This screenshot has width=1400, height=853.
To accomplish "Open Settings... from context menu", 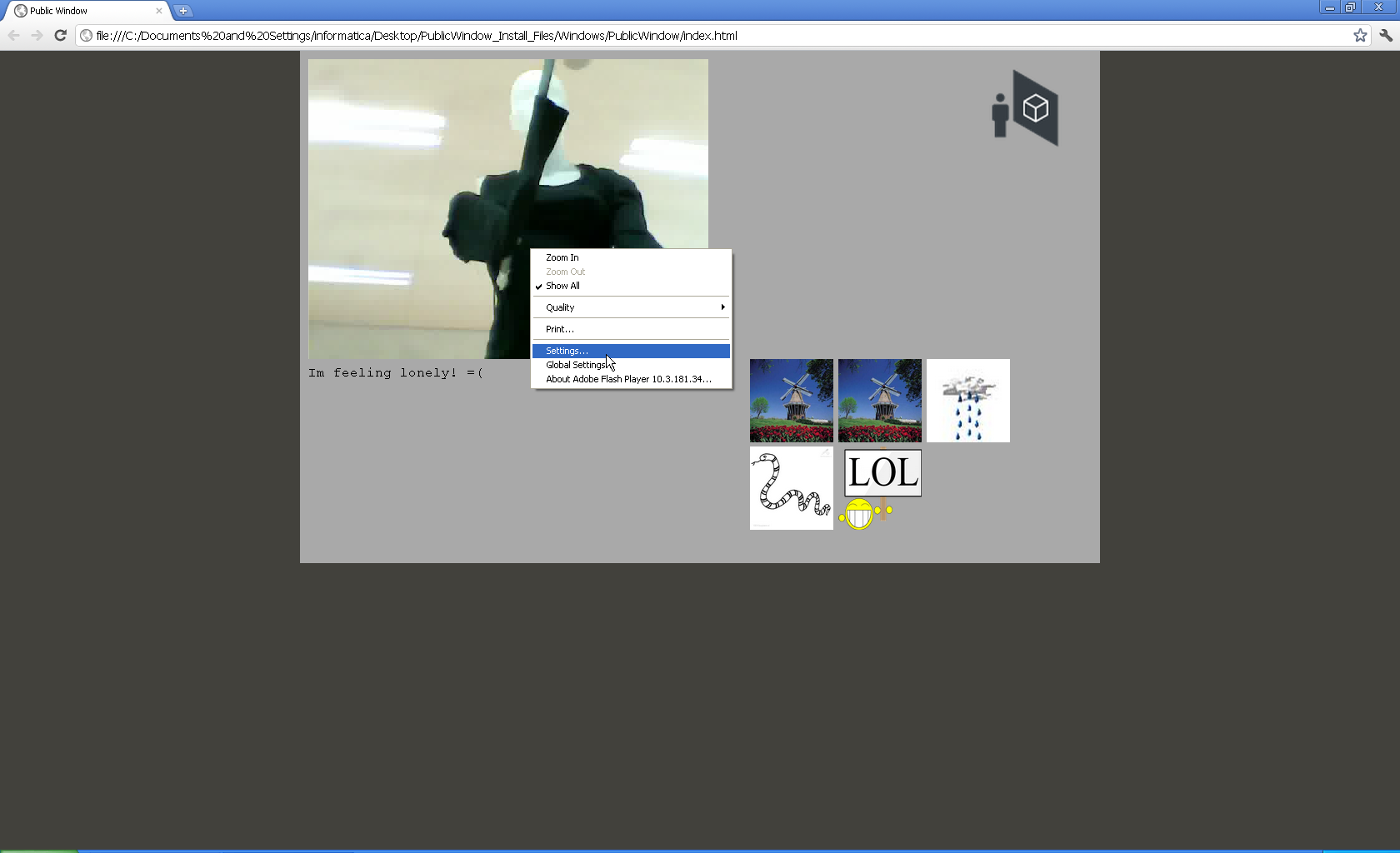I will point(631,351).
